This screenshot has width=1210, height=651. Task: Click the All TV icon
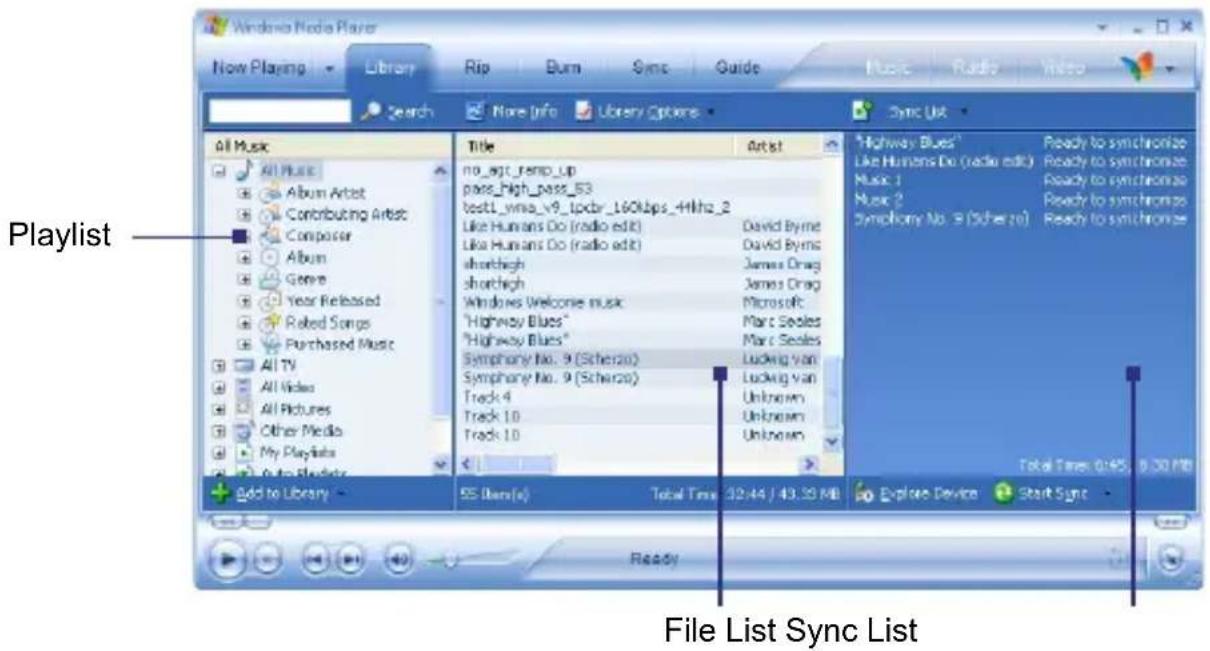click(x=243, y=366)
